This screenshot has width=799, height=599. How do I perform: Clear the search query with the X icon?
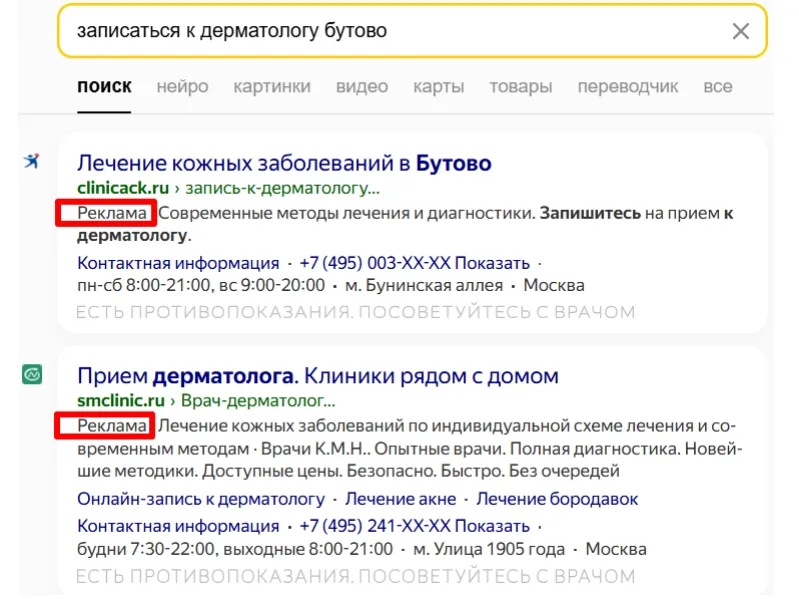click(x=740, y=31)
